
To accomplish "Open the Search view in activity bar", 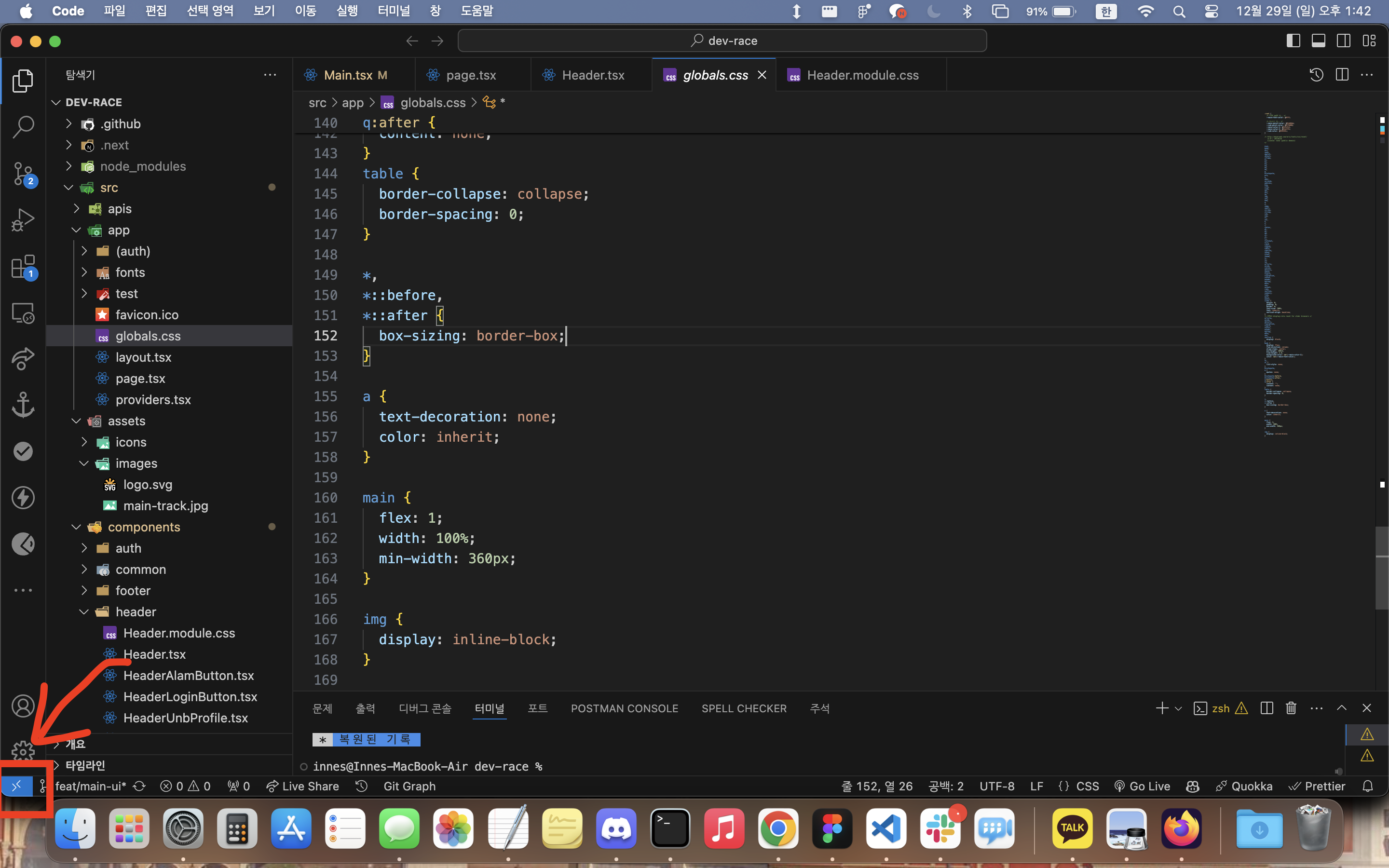I will [23, 127].
